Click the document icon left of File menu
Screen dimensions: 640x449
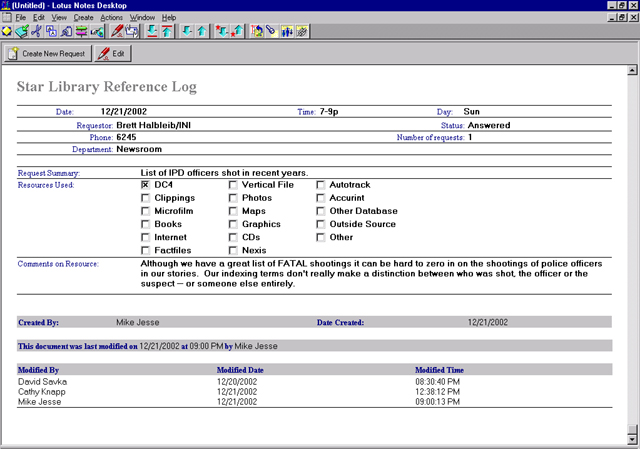tap(7, 17)
